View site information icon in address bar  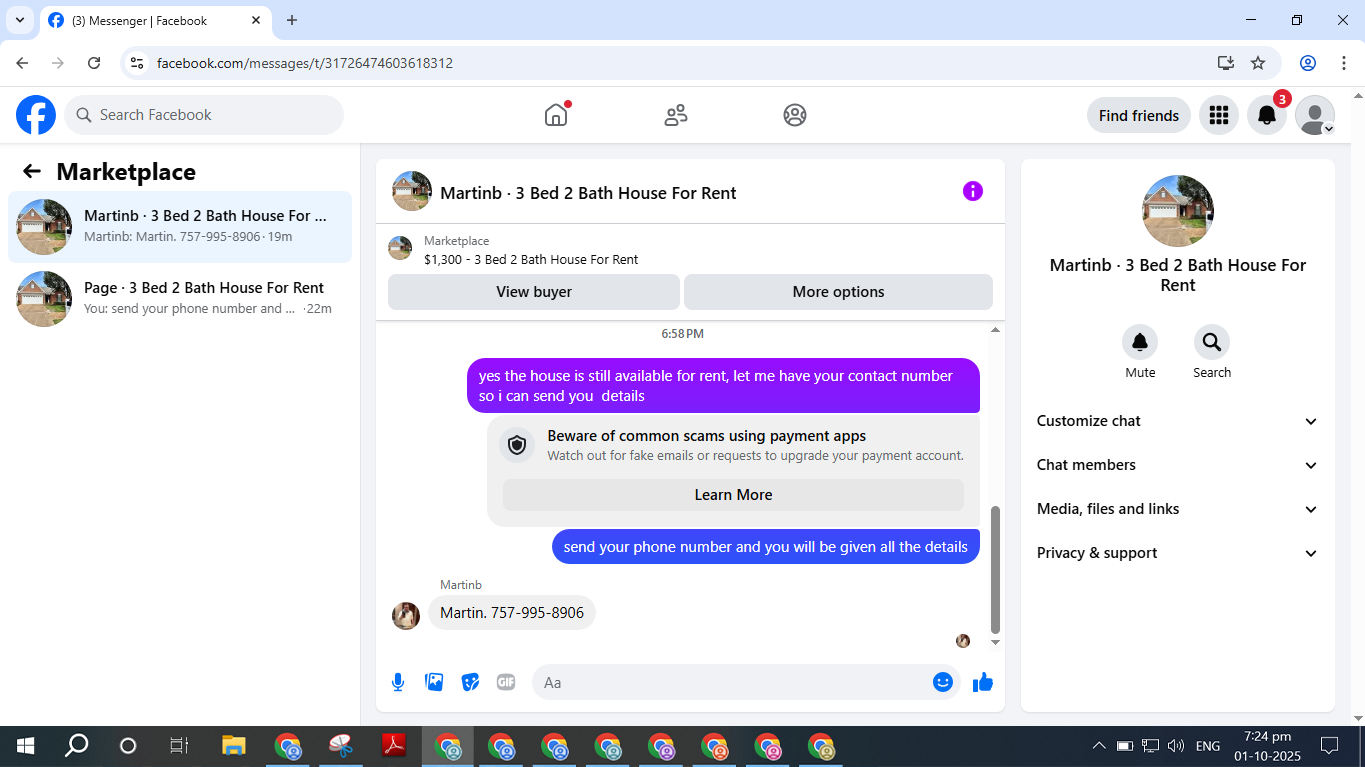coord(138,63)
